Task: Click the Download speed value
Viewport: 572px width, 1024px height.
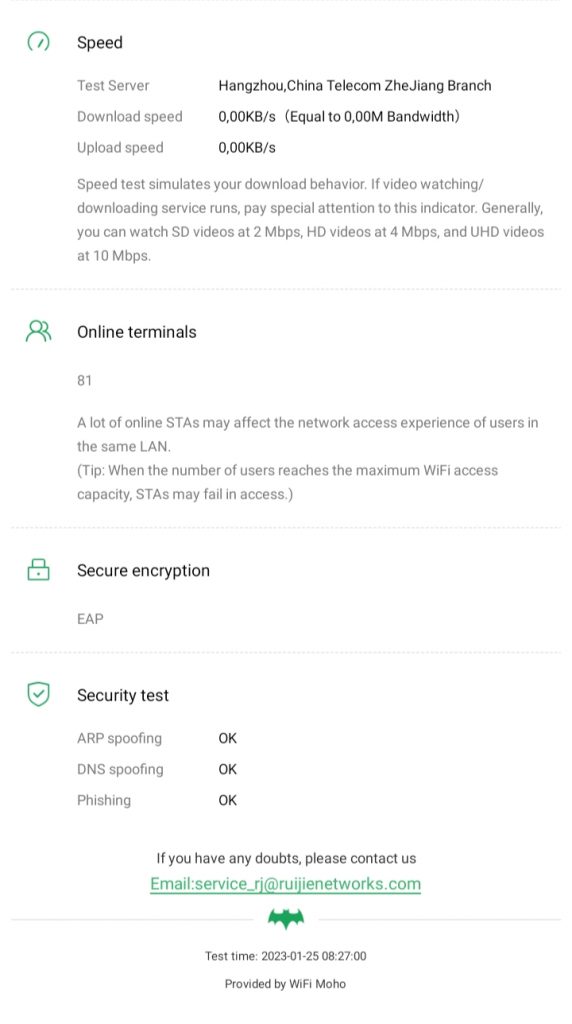Action: click(x=339, y=117)
